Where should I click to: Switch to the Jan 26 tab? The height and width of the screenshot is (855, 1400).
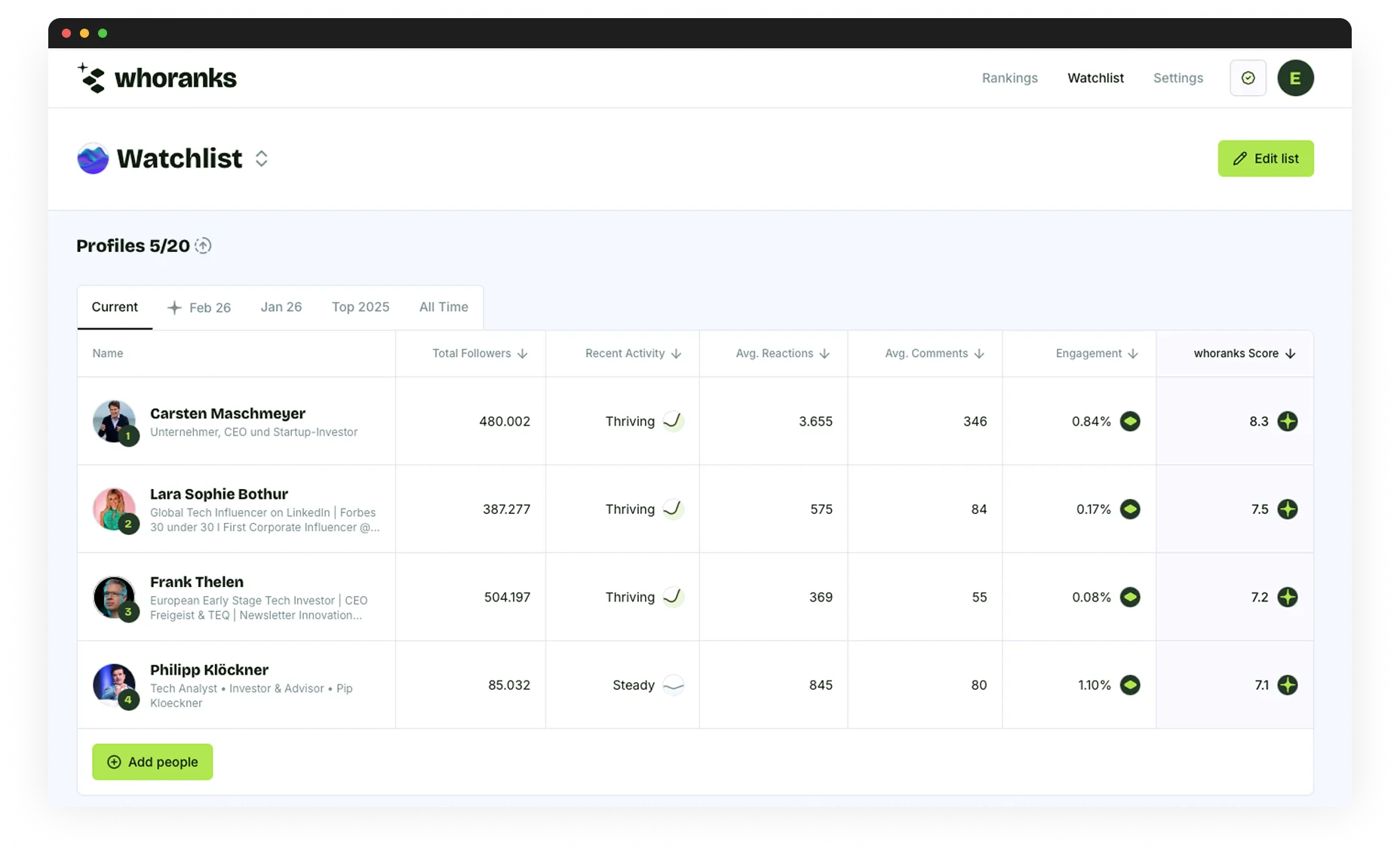click(281, 307)
